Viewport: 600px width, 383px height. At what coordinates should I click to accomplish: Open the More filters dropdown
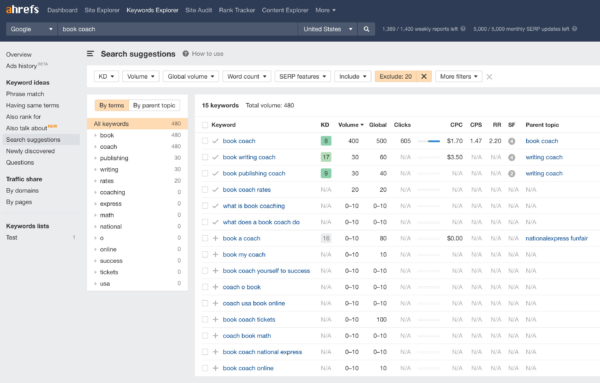[x=458, y=77]
